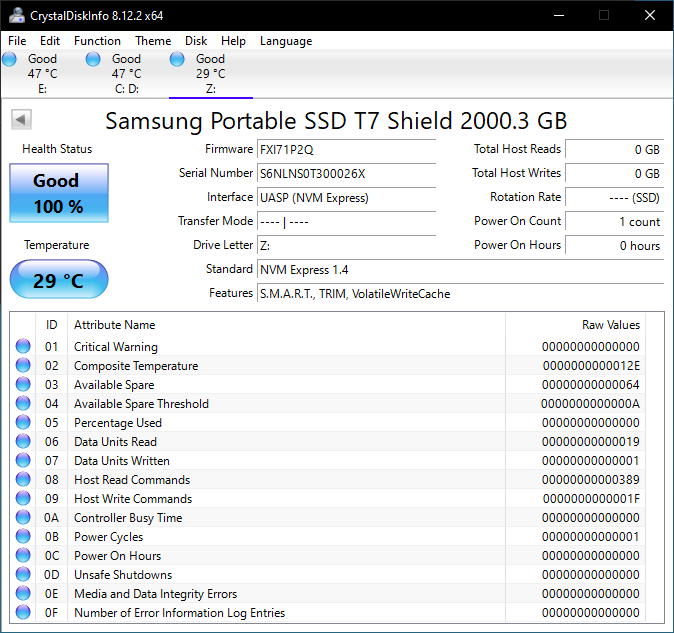Click the Critical Warning status orb
674x633 pixels.
tap(23, 346)
